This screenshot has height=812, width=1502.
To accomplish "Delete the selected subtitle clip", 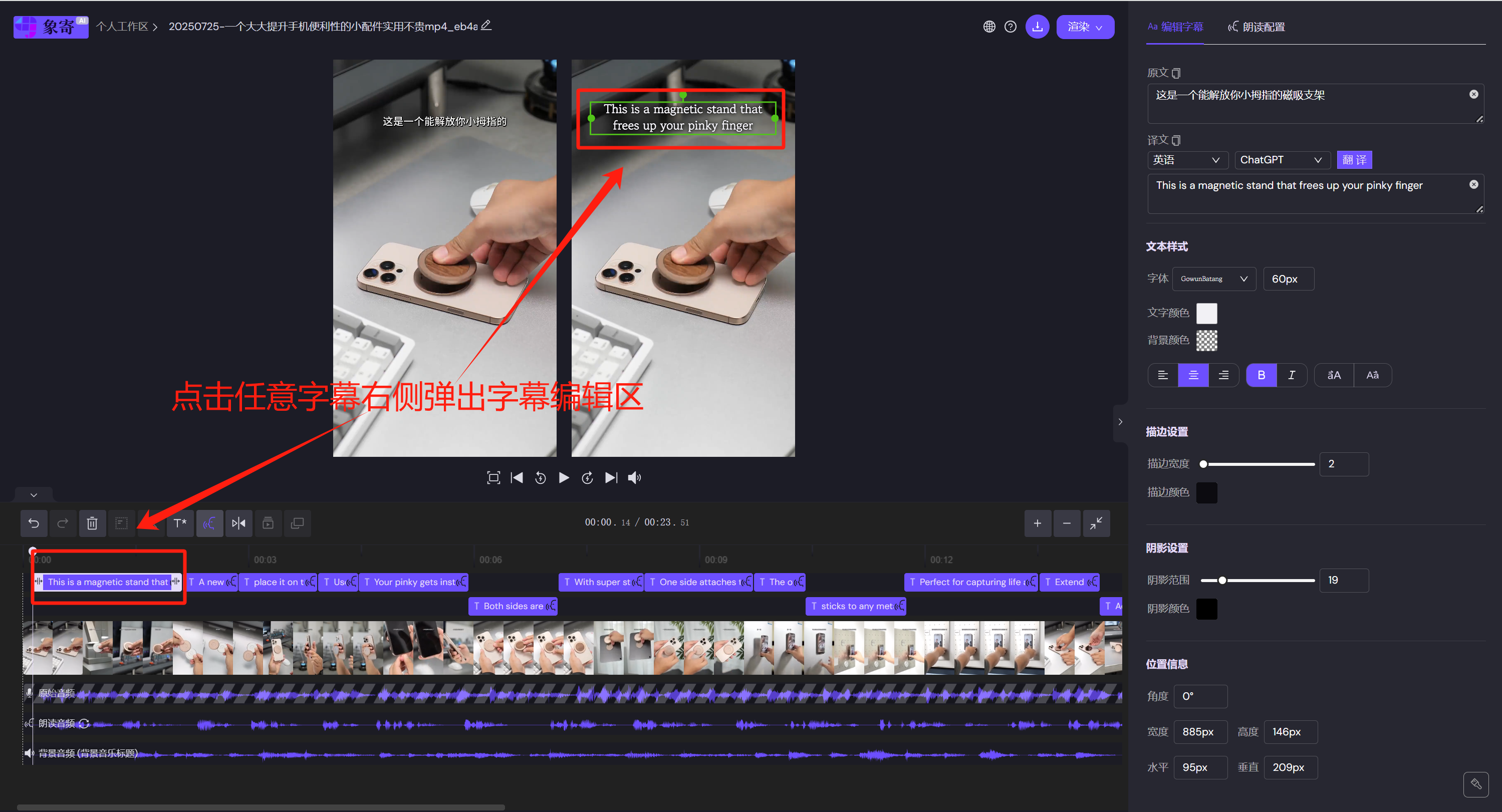I will pyautogui.click(x=92, y=523).
